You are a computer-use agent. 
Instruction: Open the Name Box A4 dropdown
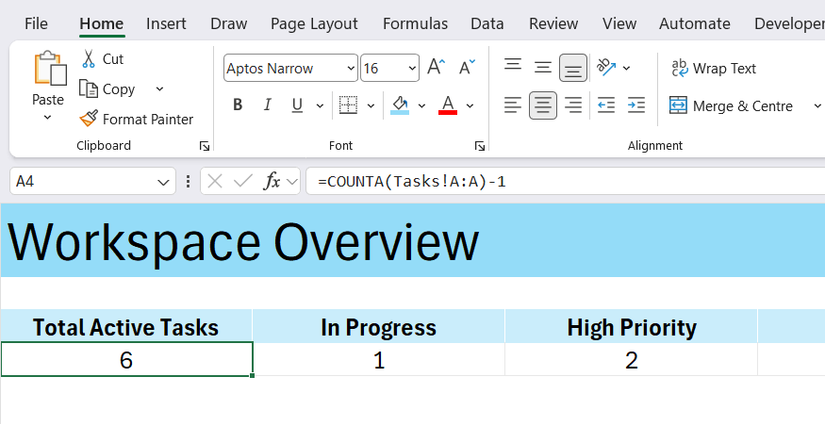(x=163, y=182)
